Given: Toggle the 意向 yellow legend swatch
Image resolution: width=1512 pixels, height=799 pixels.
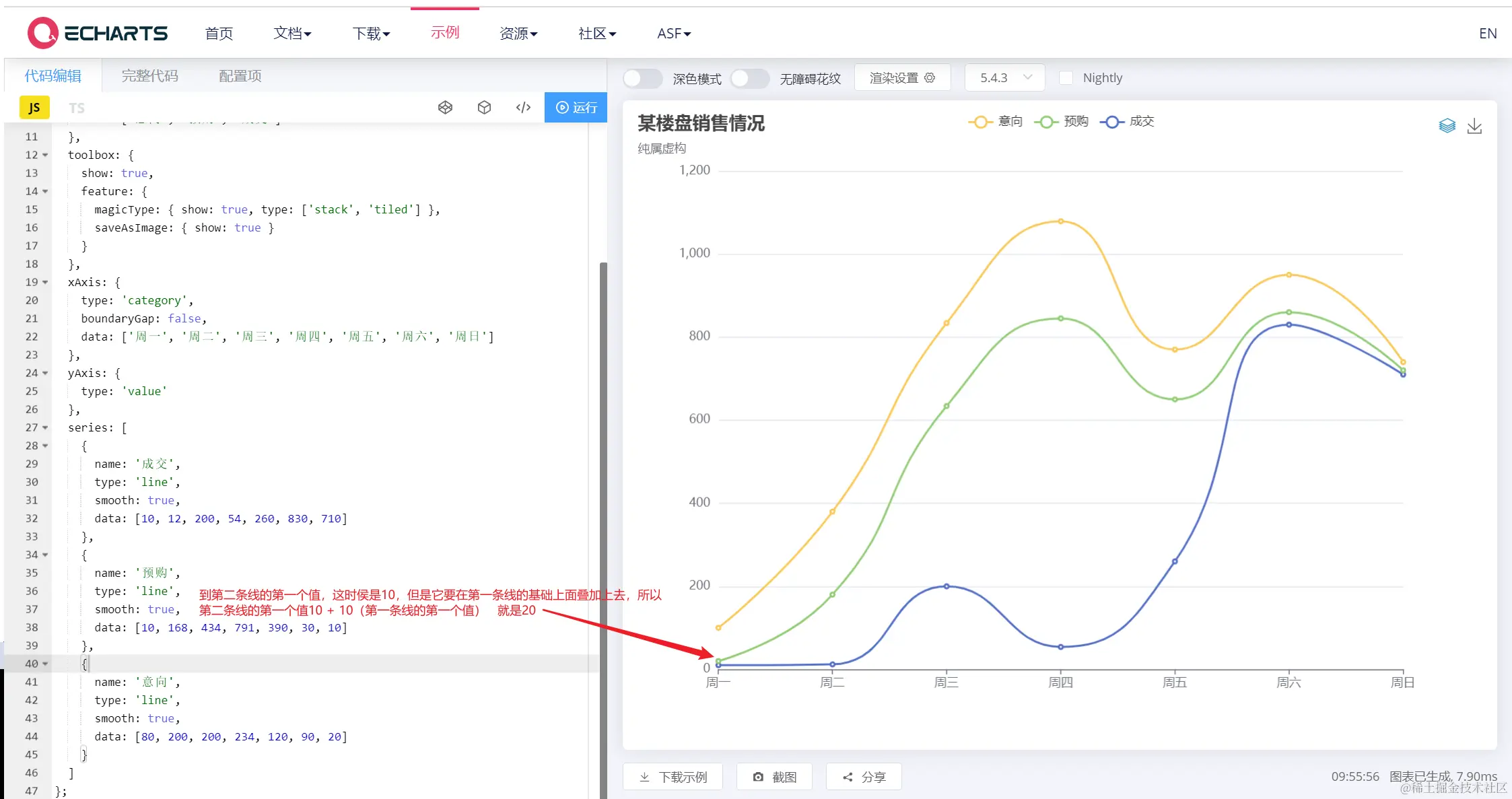Looking at the screenshot, I should pyautogui.click(x=980, y=122).
